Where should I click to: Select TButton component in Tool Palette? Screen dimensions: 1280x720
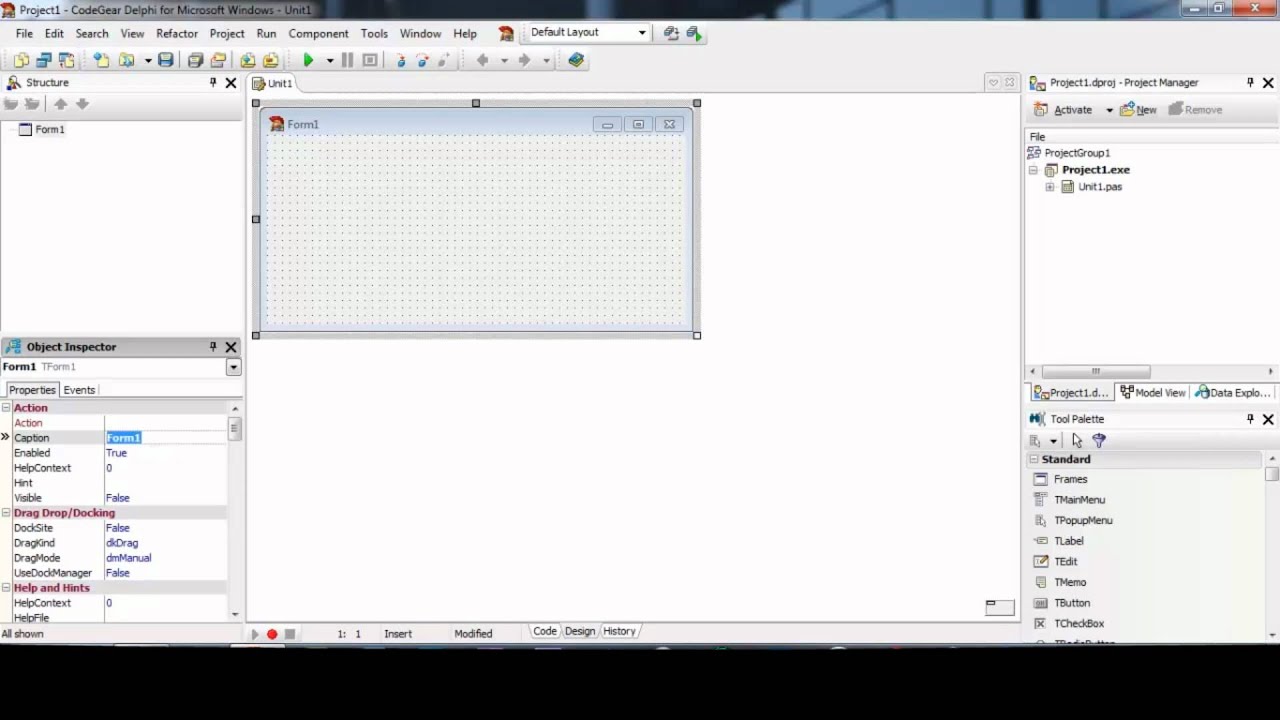click(x=1071, y=603)
